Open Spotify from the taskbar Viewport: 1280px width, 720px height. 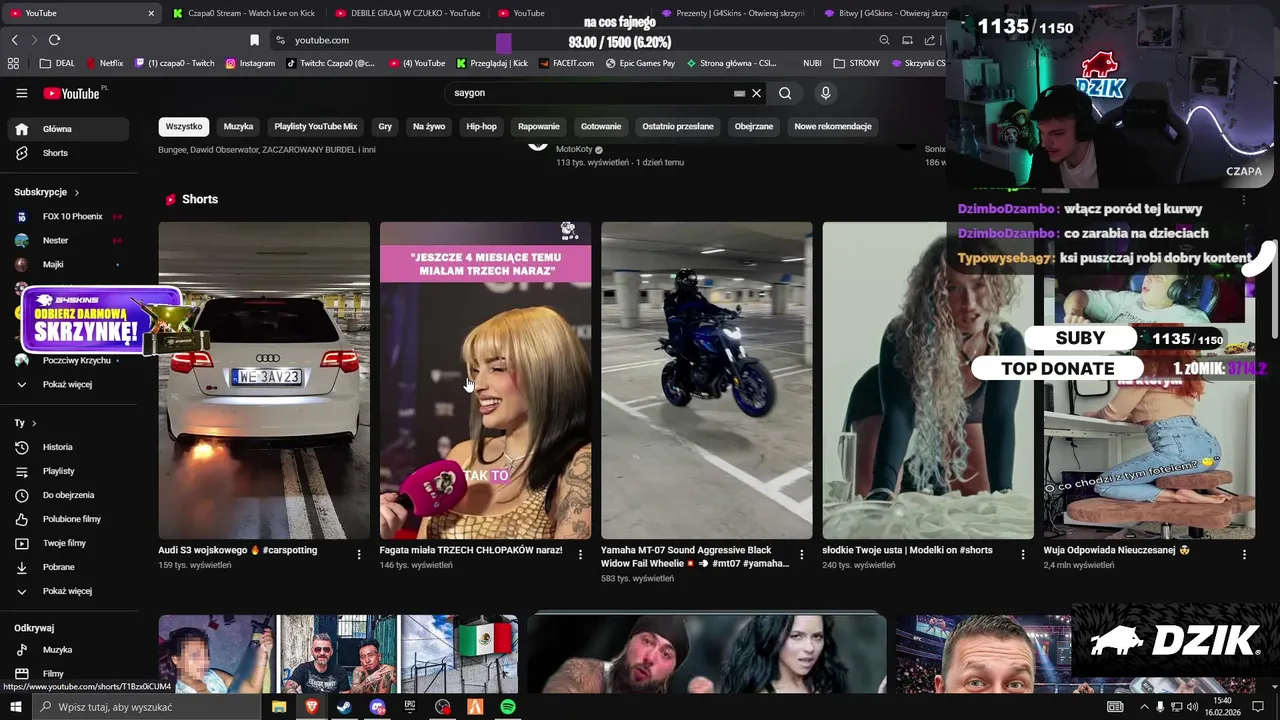[x=508, y=707]
